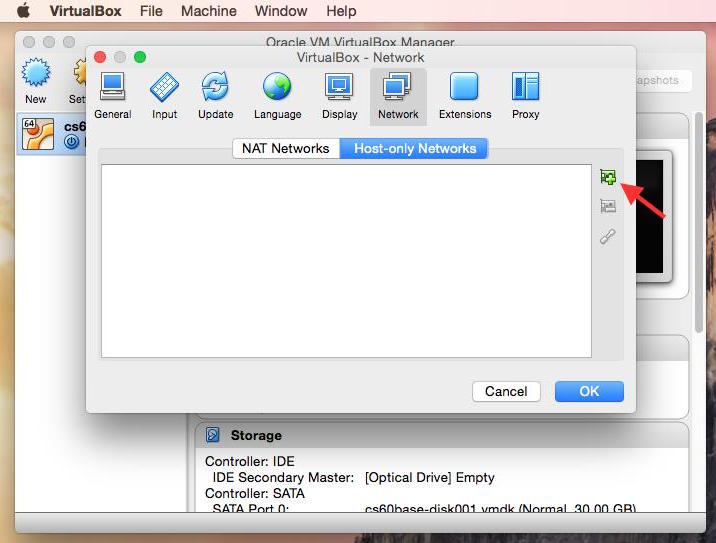
Task: Open the Display preferences pane
Action: [x=339, y=96]
